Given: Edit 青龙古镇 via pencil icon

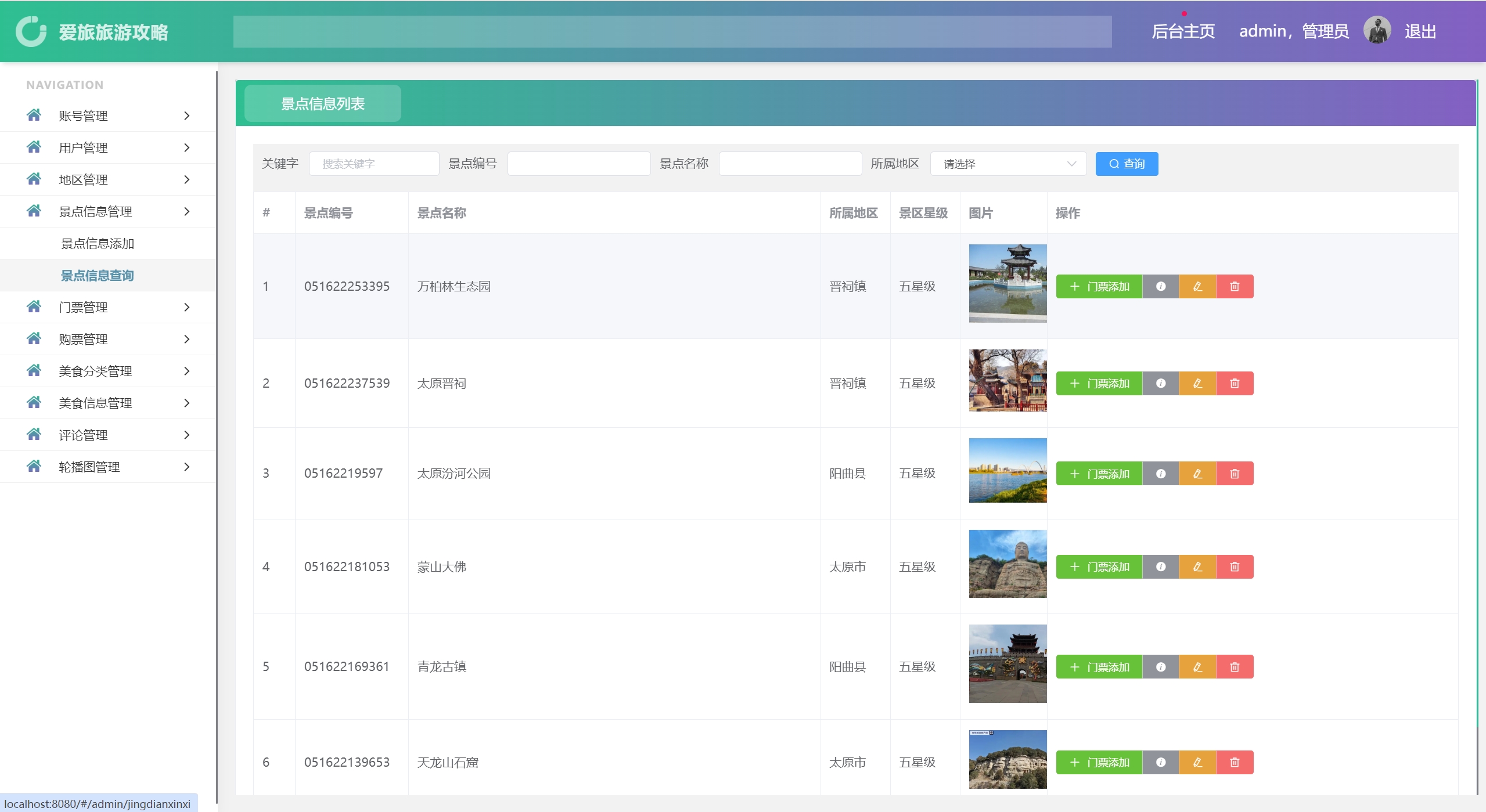Looking at the screenshot, I should click(x=1197, y=667).
